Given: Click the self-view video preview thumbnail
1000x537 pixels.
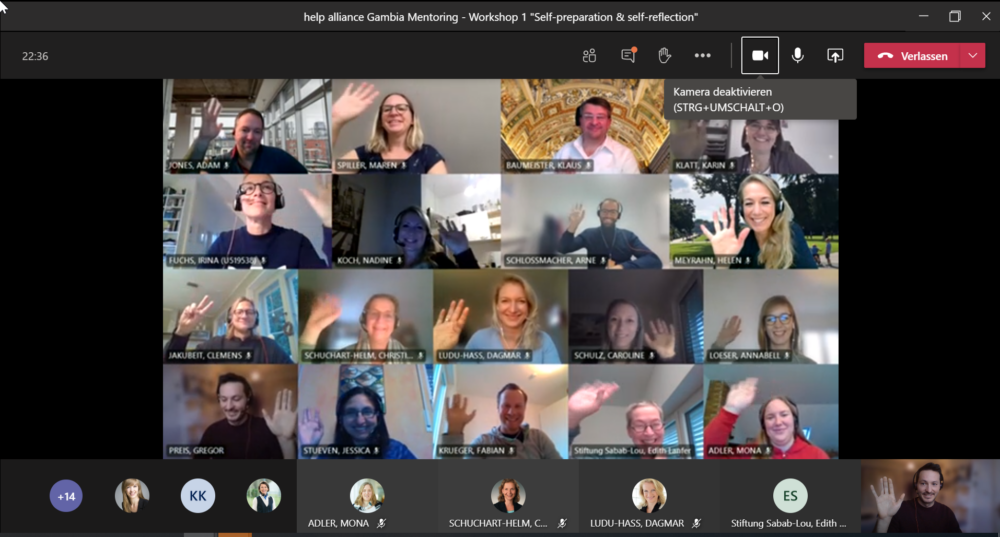Looking at the screenshot, I should pos(929,497).
